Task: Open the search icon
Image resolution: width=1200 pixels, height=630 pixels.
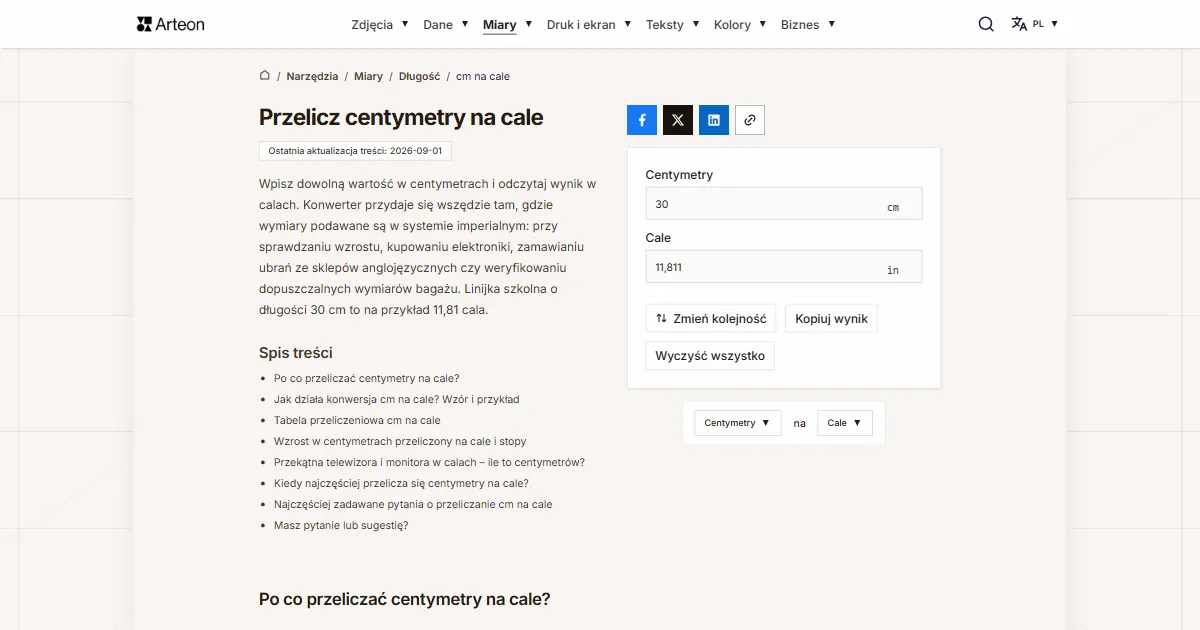Action: point(986,24)
